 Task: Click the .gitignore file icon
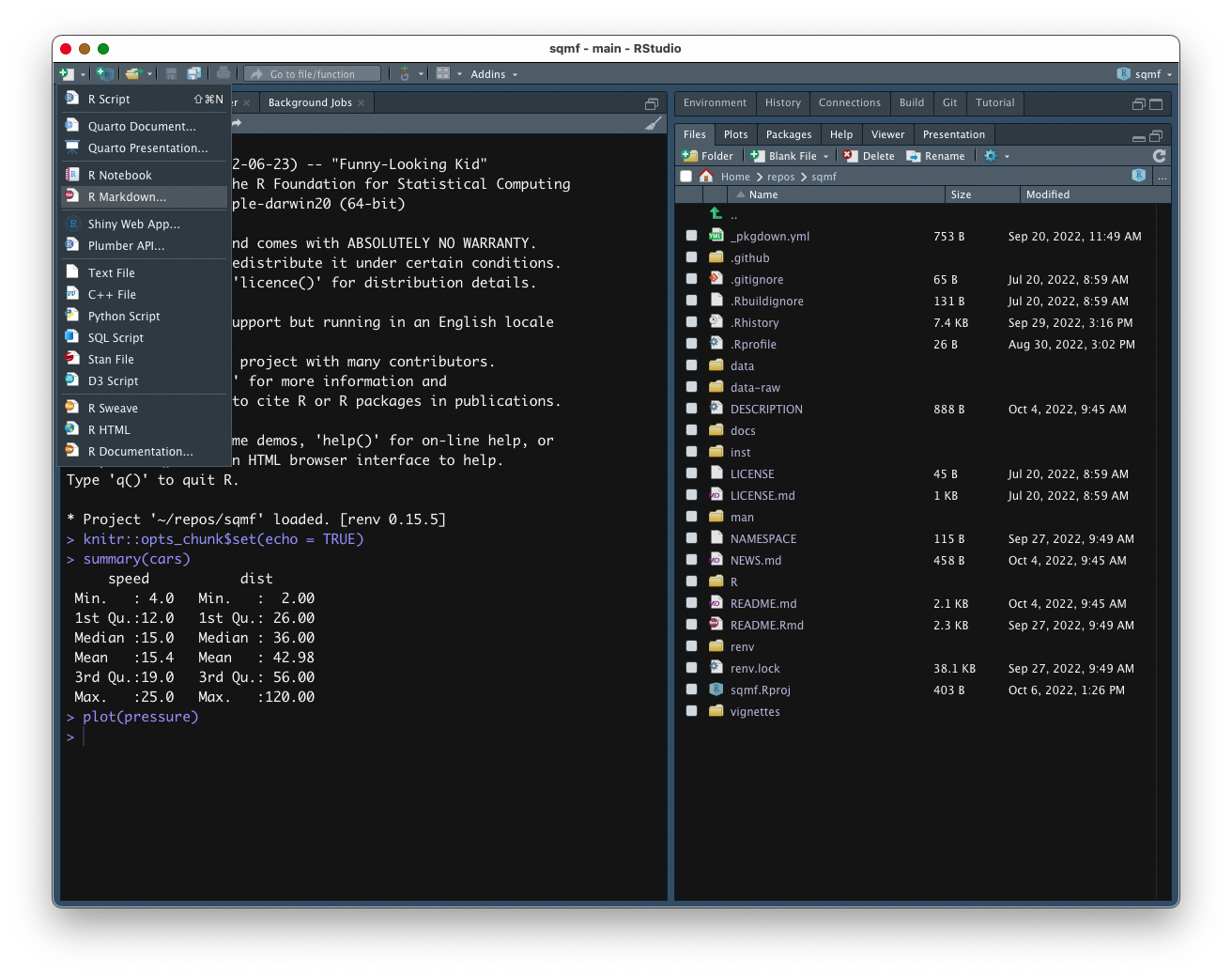716,279
